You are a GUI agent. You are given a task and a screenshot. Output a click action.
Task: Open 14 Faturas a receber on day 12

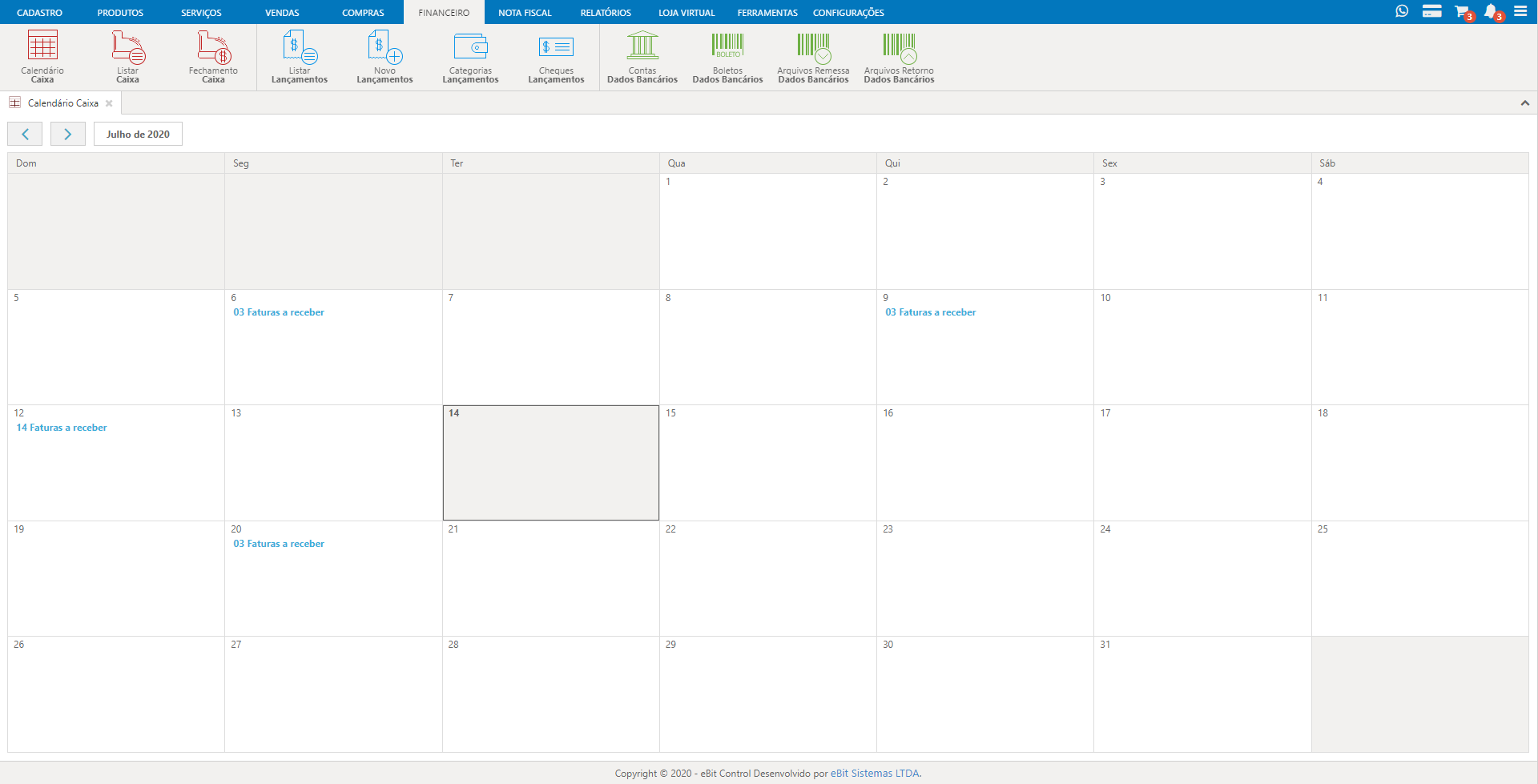coord(62,428)
